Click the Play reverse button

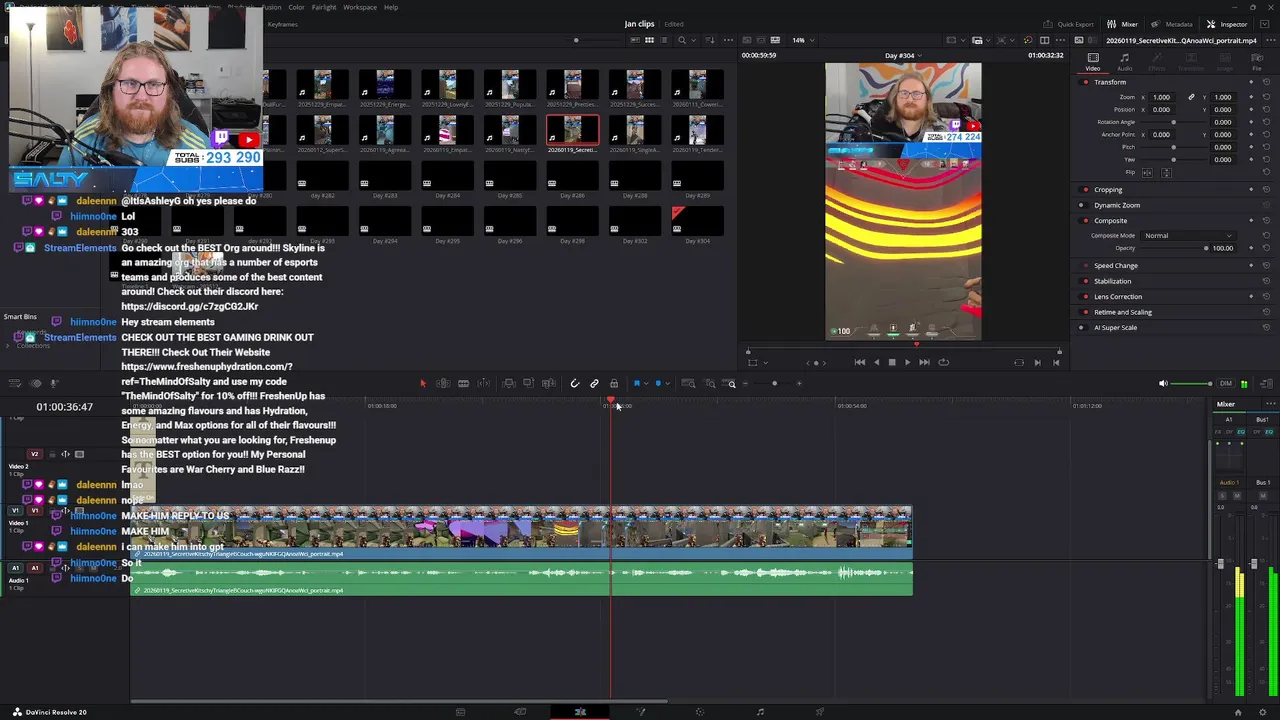(876, 362)
